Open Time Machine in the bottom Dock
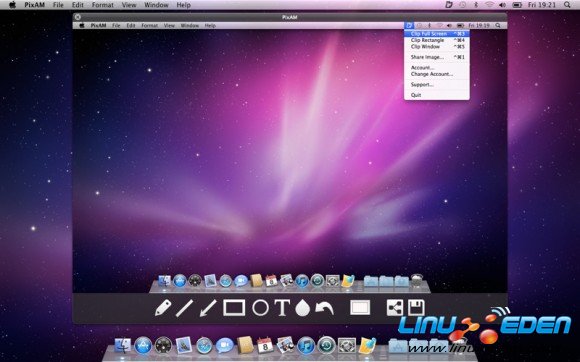Viewport: 580px width, 362px height. coord(326,346)
